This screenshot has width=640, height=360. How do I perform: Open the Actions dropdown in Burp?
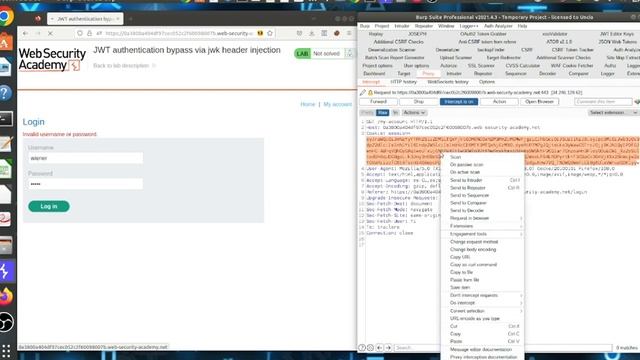pos(414,113)
